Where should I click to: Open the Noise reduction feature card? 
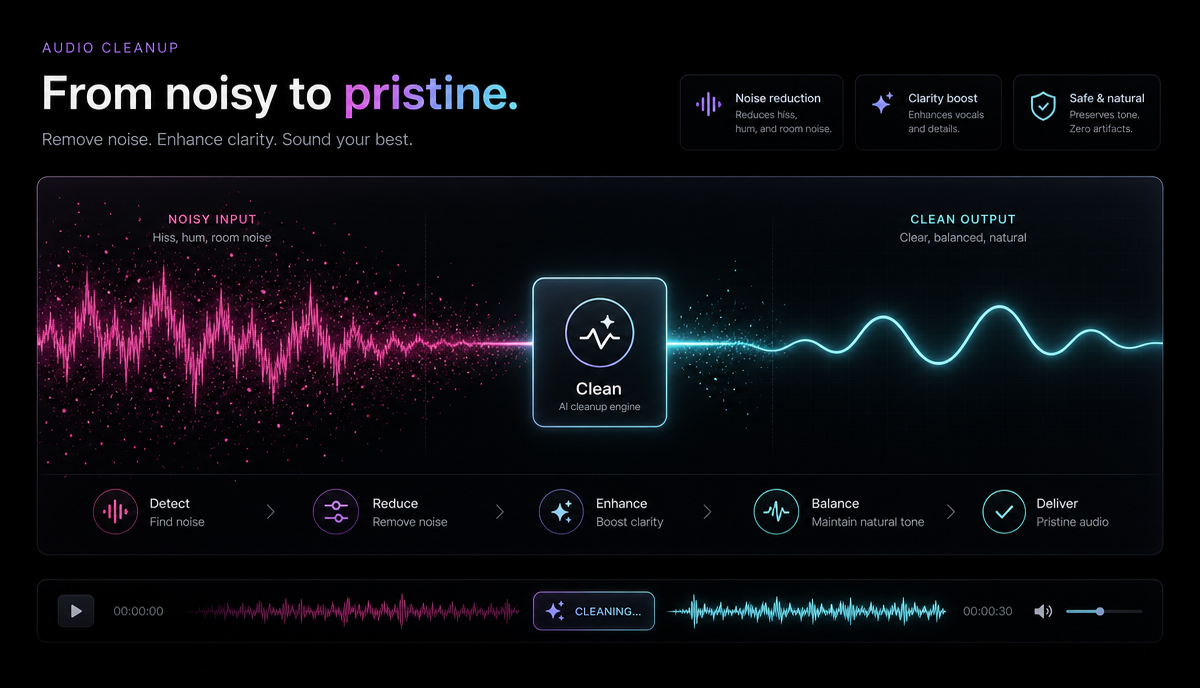click(x=761, y=112)
